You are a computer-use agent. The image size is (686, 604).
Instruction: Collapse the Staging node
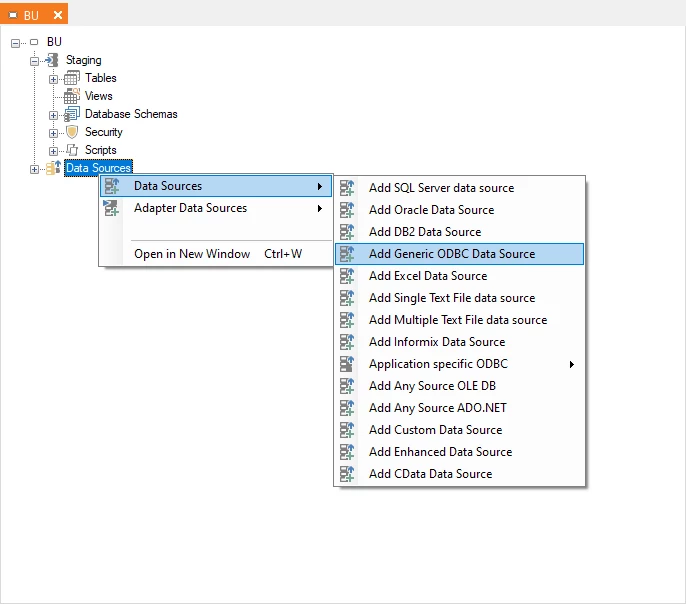pyautogui.click(x=34, y=61)
